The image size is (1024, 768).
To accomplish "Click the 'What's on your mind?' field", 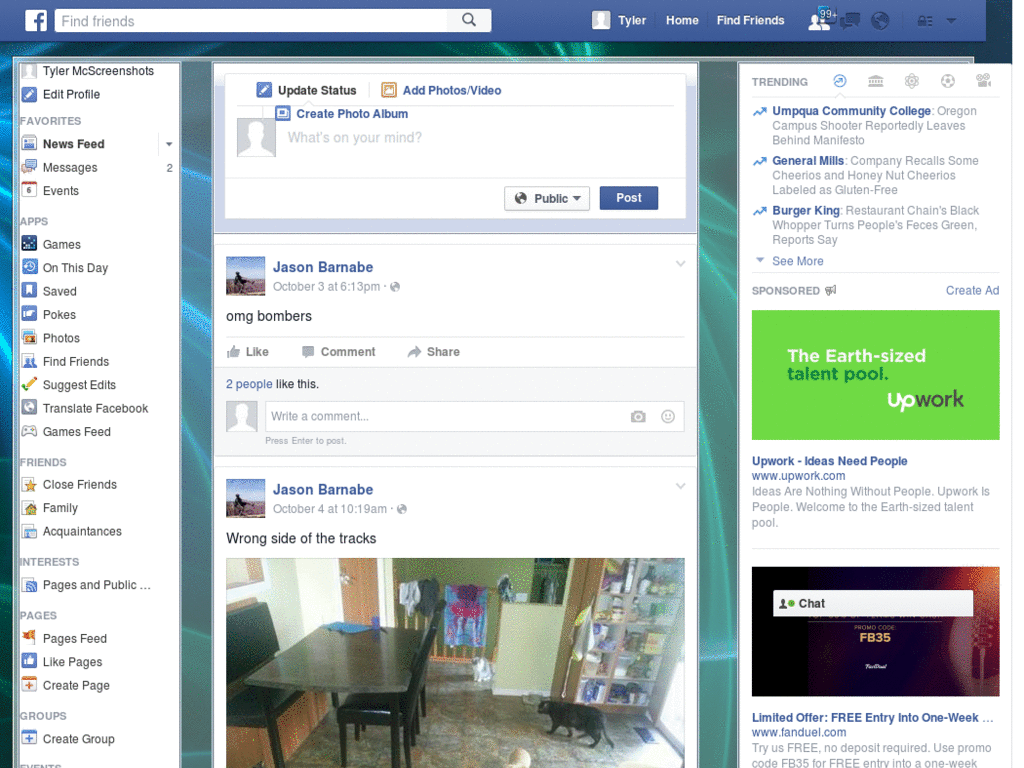I will 480,138.
